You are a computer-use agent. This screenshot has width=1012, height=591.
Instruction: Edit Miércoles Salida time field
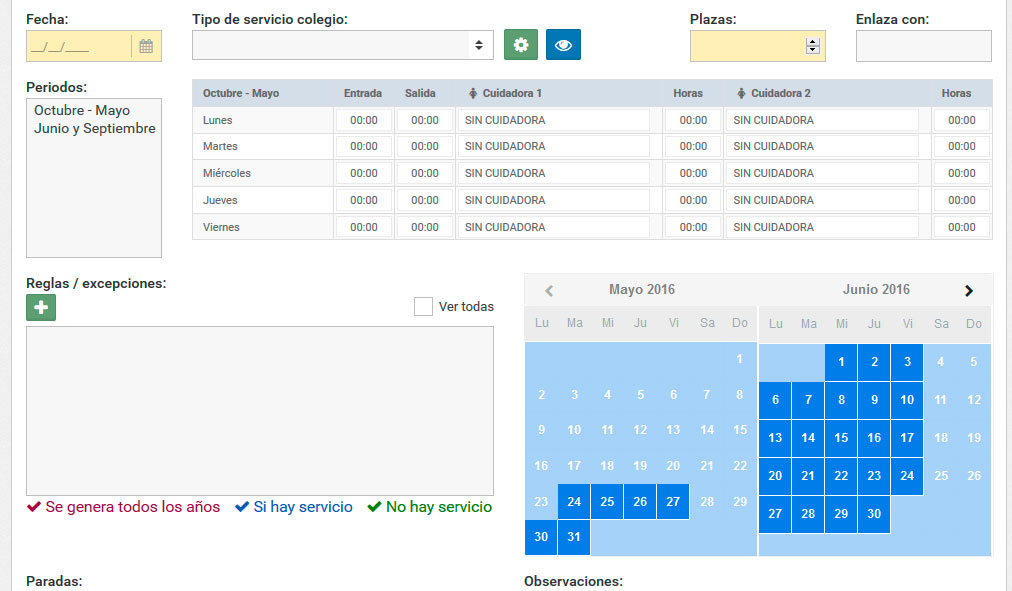[x=425, y=173]
